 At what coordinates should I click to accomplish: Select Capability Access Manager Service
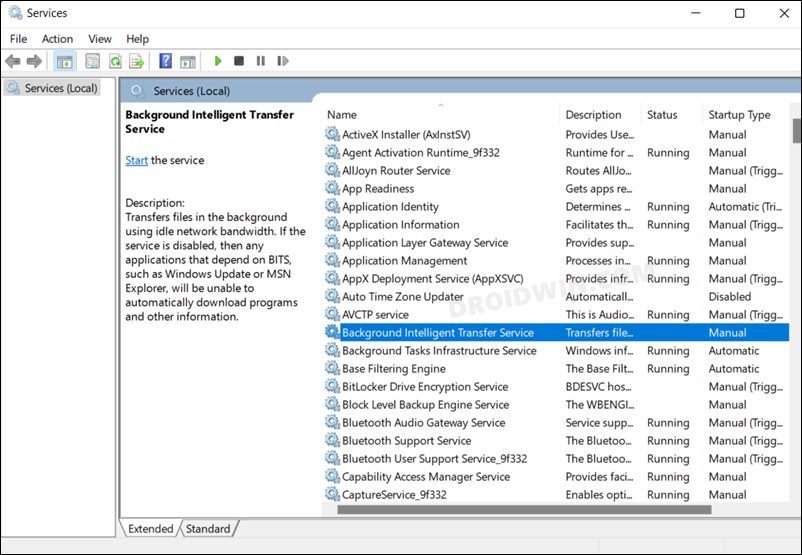point(556,476)
